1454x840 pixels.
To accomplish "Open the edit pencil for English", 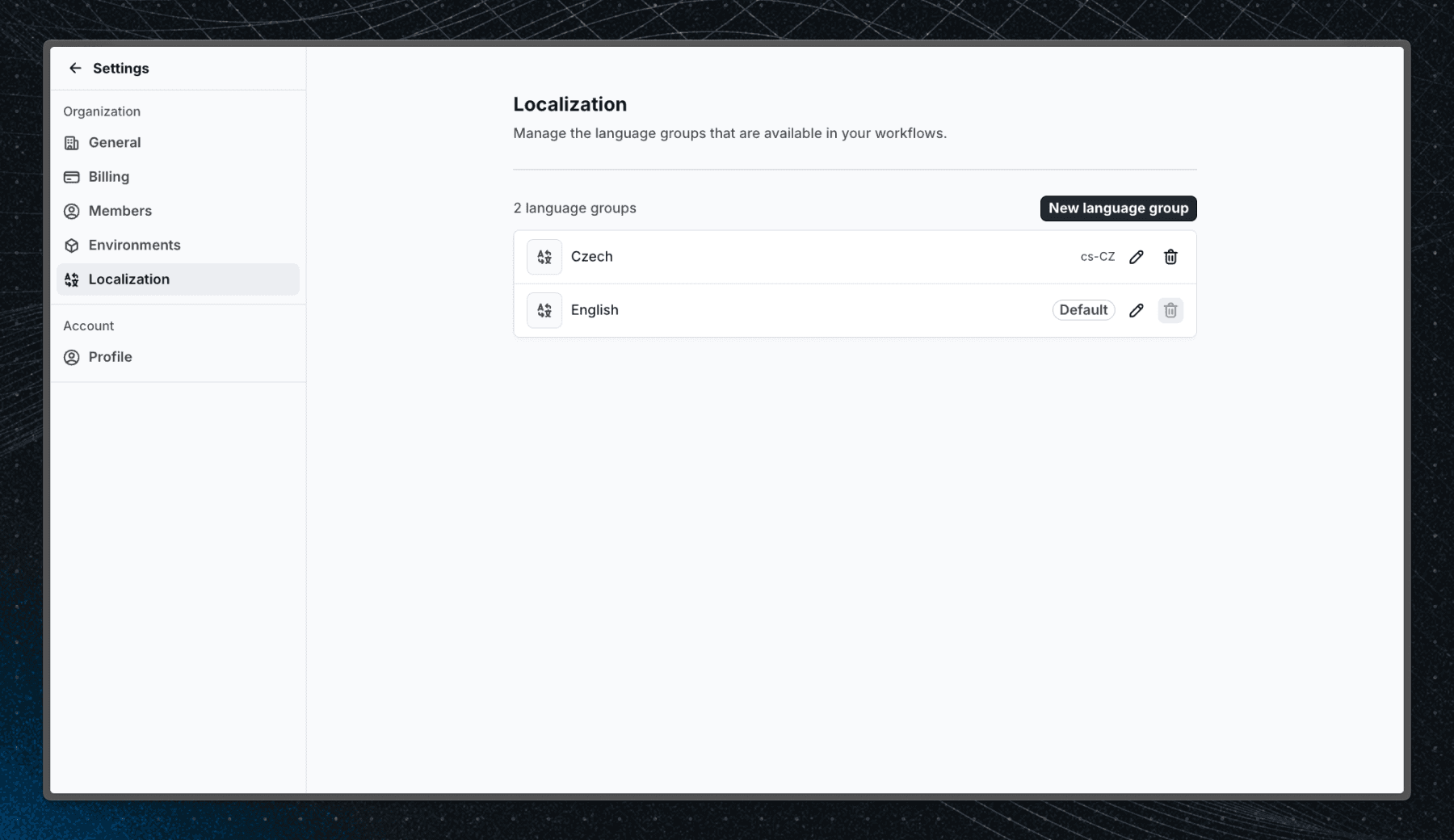I will pos(1137,309).
